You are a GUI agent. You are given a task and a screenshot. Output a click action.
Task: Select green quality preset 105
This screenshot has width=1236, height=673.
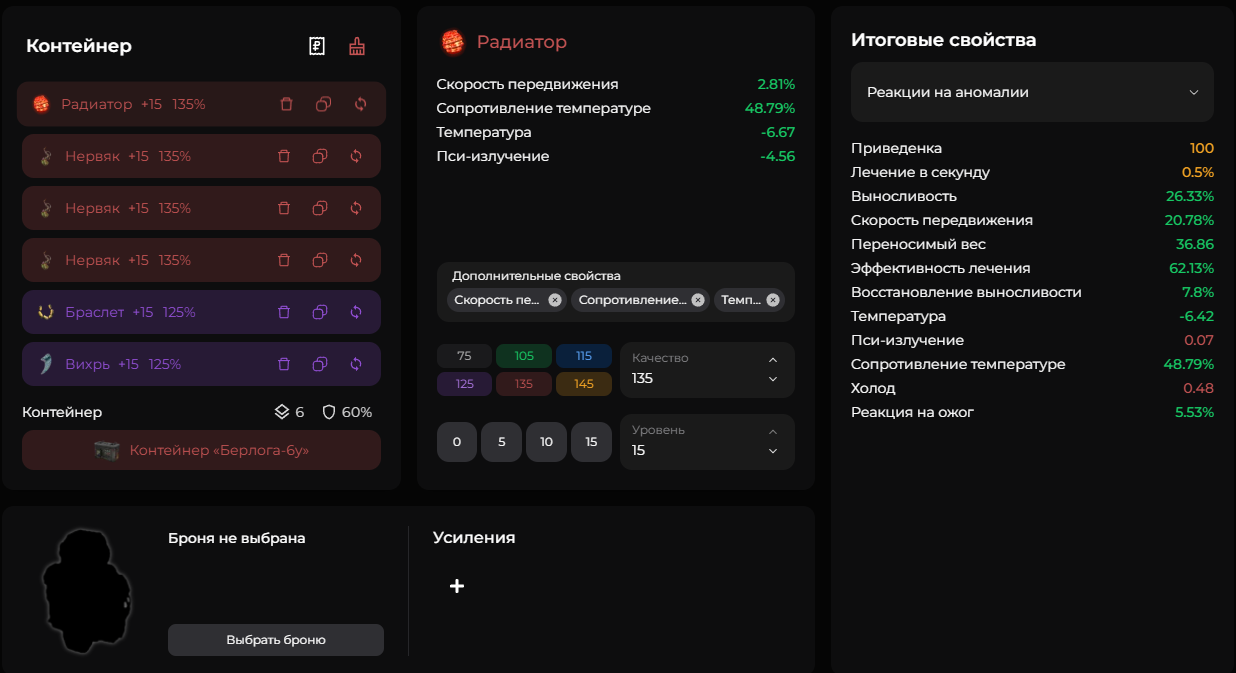(x=524, y=356)
